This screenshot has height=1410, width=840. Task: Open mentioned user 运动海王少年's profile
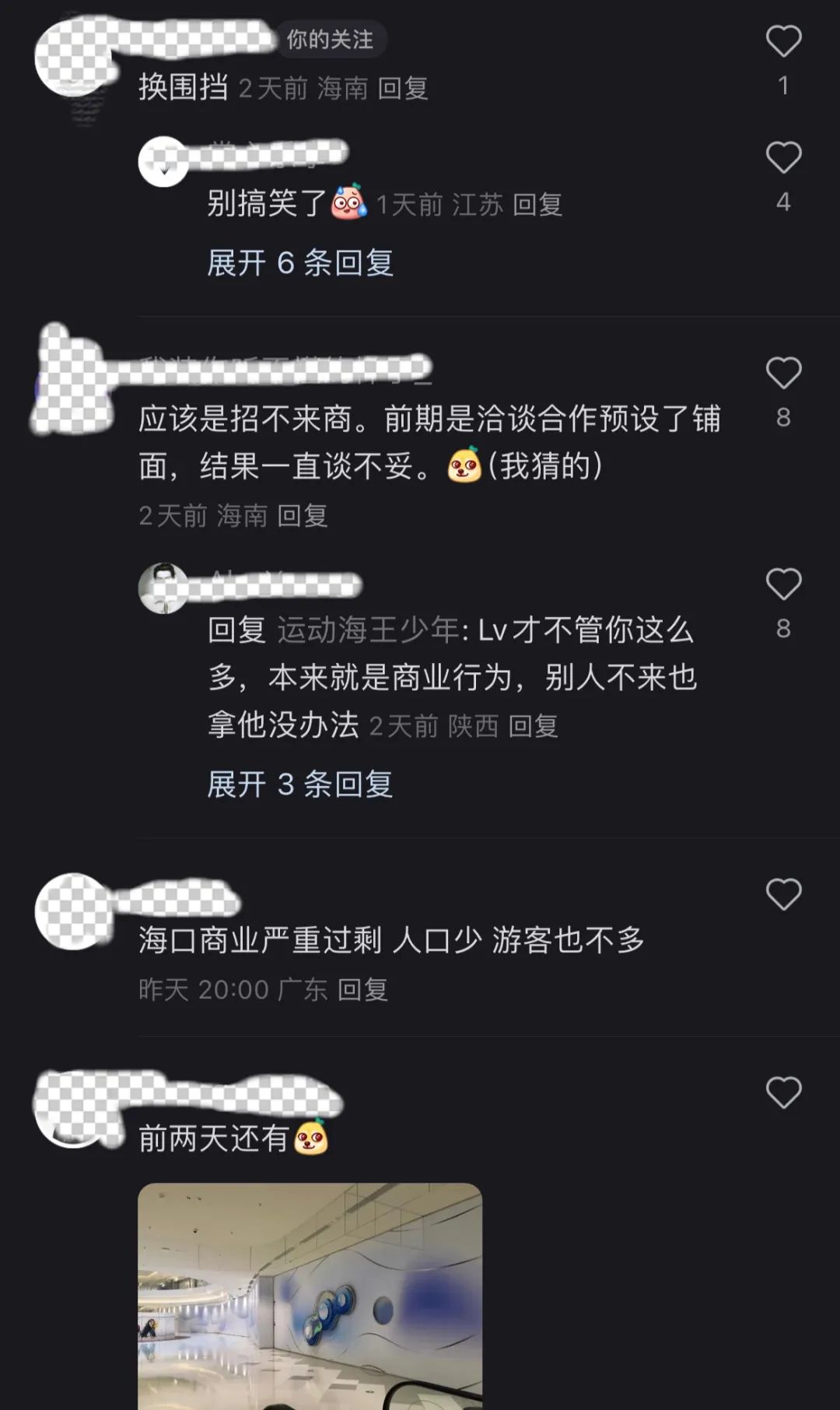click(x=369, y=630)
